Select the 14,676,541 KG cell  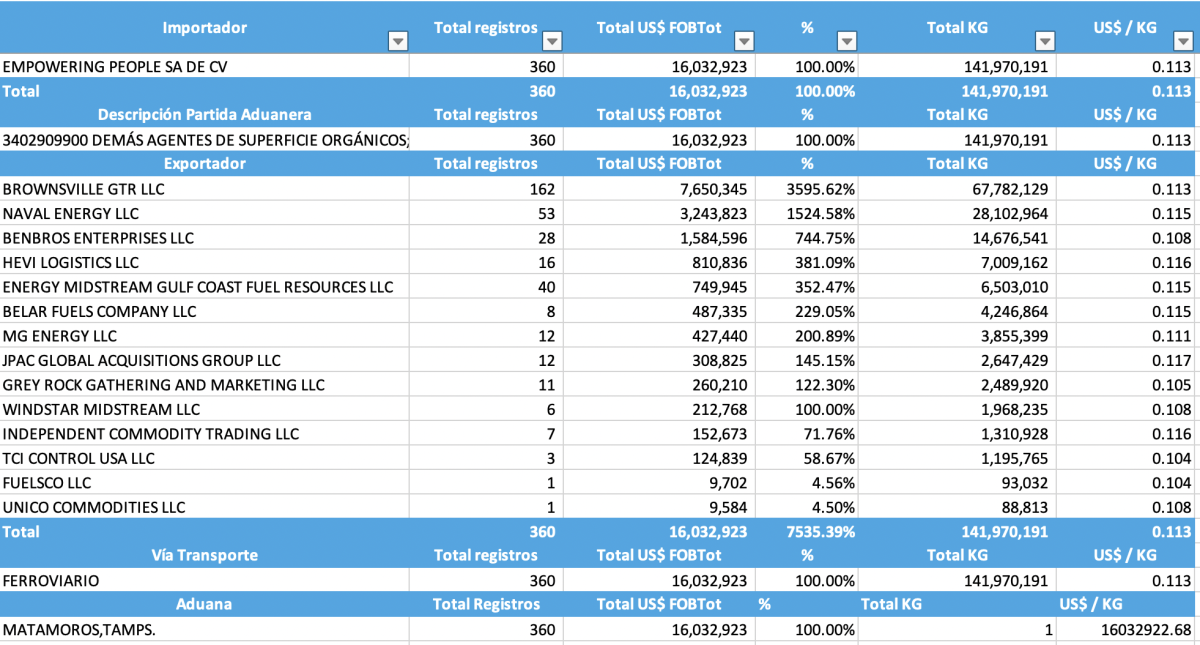(x=958, y=238)
